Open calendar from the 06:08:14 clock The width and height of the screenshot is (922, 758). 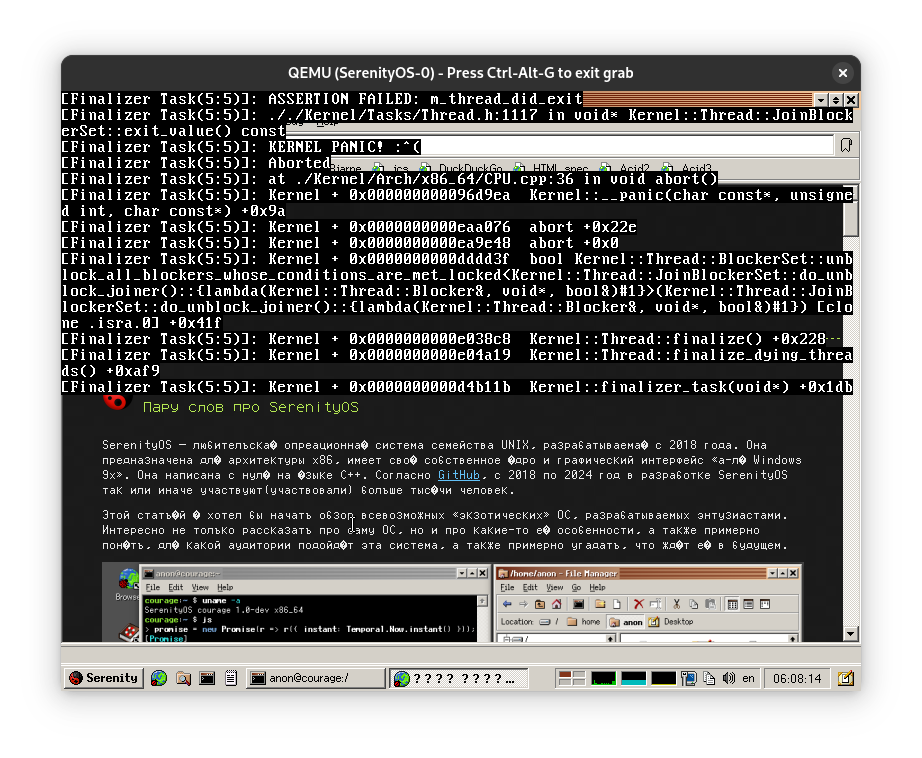[797, 678]
